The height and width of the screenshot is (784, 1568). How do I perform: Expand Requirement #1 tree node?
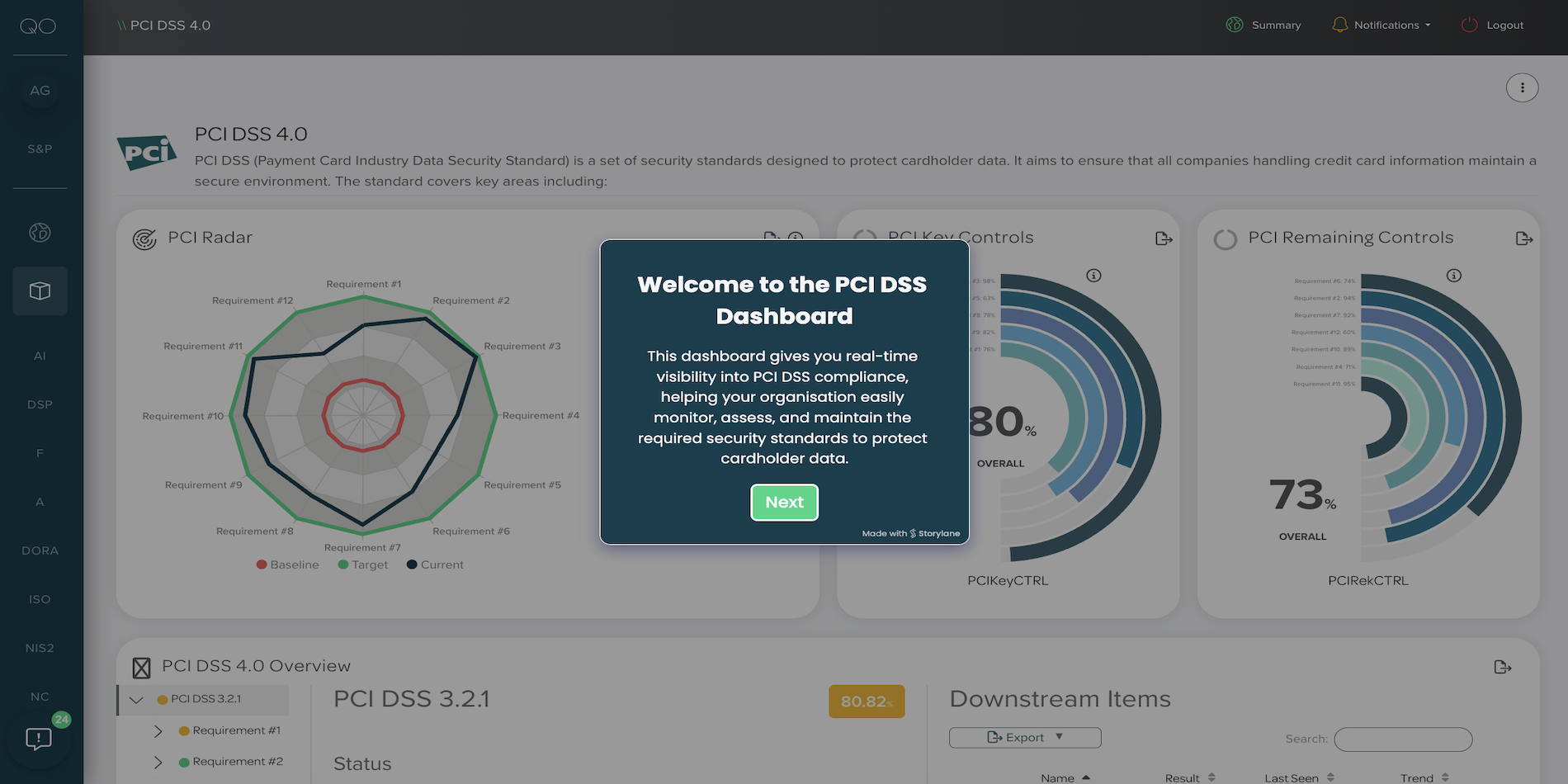(158, 731)
